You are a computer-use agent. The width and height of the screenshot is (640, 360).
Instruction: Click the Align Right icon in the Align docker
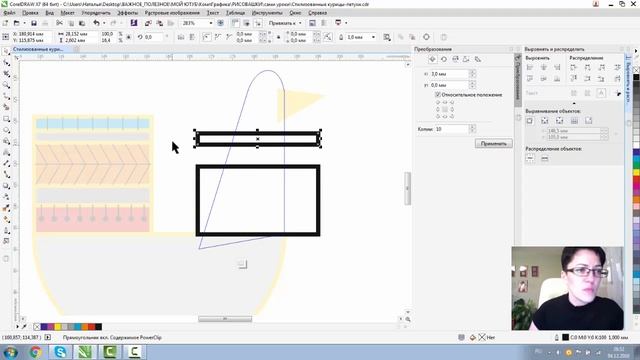[x=557, y=67]
